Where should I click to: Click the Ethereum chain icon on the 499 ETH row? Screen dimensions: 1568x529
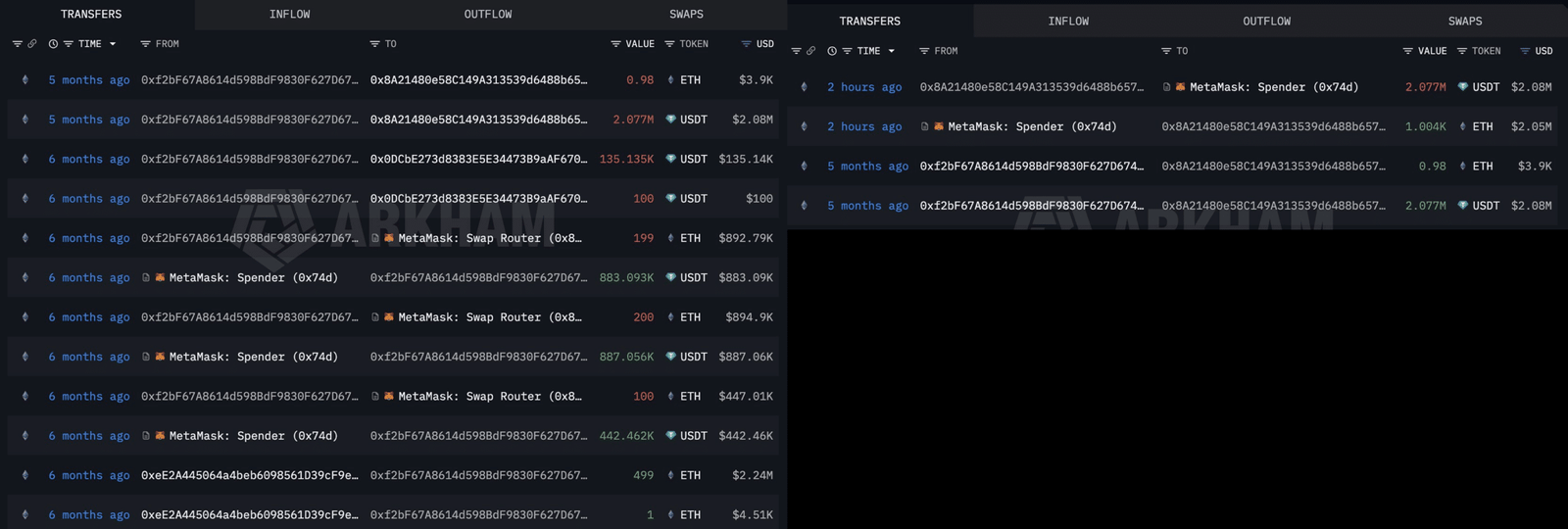pos(25,475)
